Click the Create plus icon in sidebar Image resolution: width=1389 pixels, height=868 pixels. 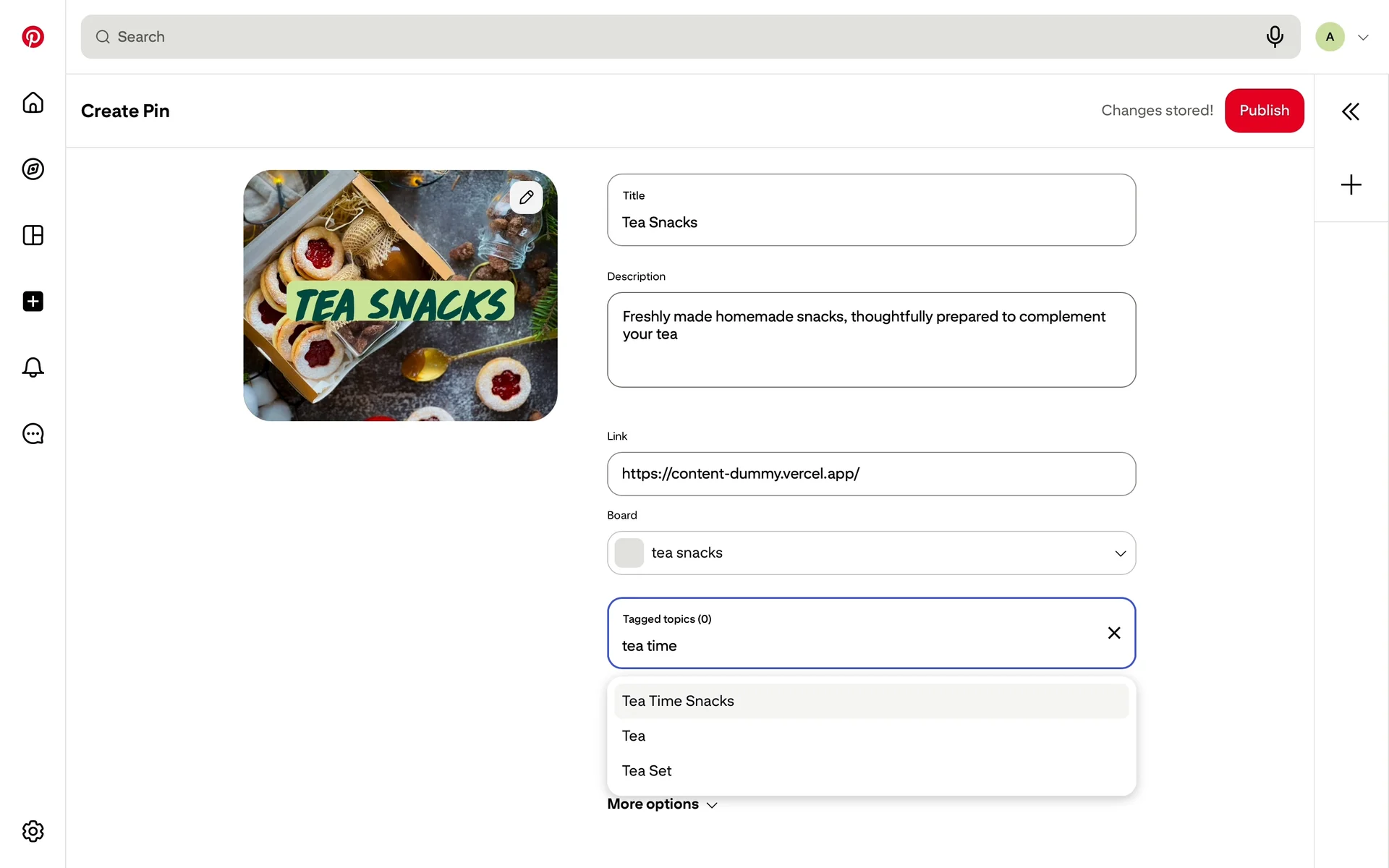(x=33, y=302)
